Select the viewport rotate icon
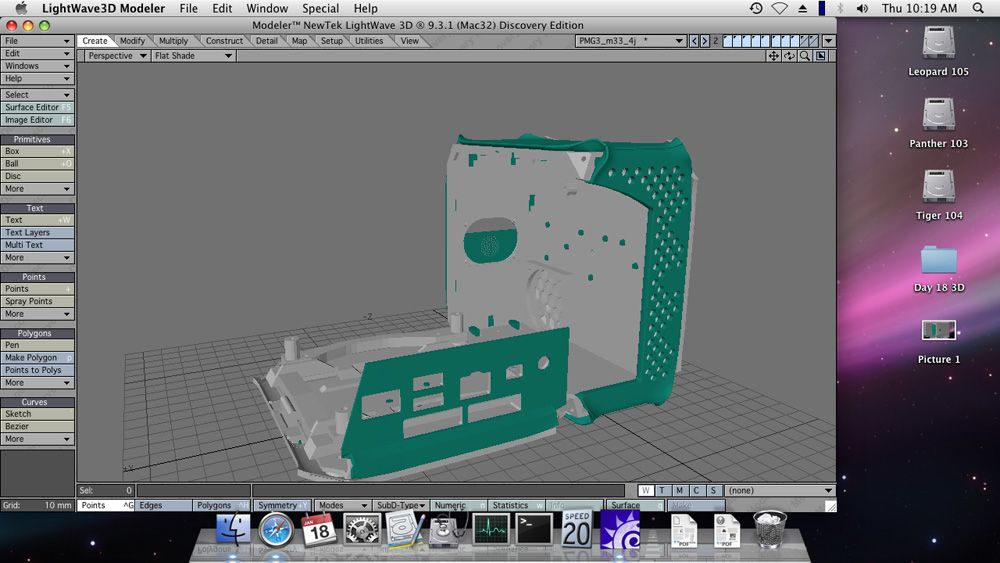The image size is (1000, 563). click(x=789, y=56)
